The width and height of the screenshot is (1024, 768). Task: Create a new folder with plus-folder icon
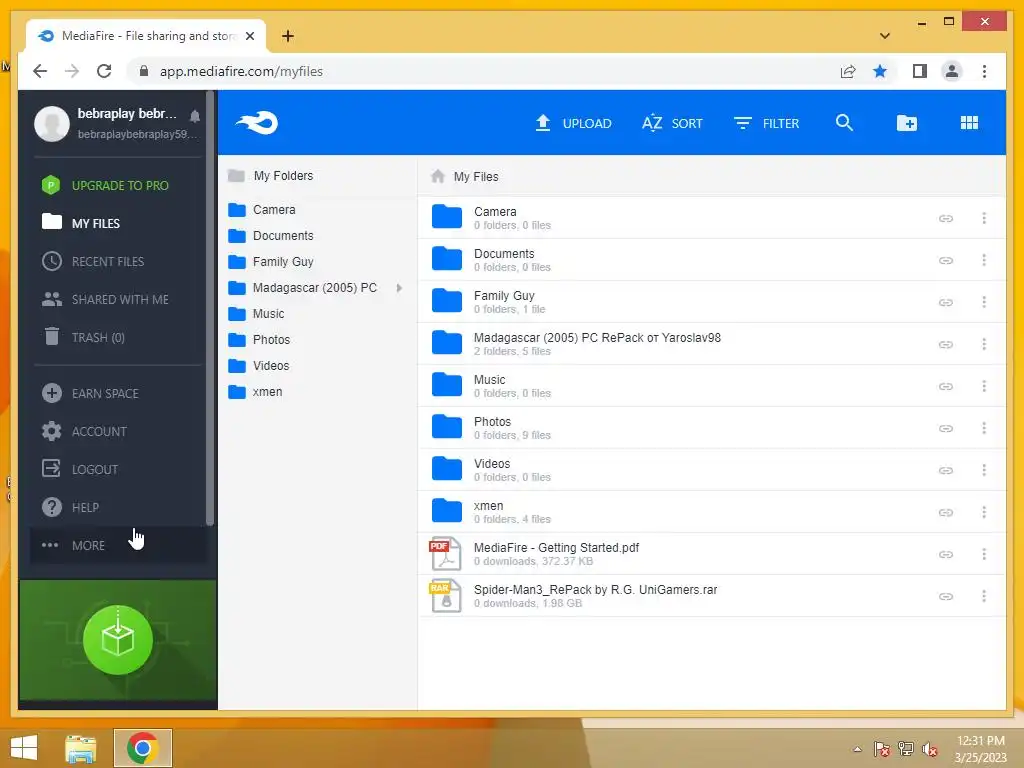[906, 123]
